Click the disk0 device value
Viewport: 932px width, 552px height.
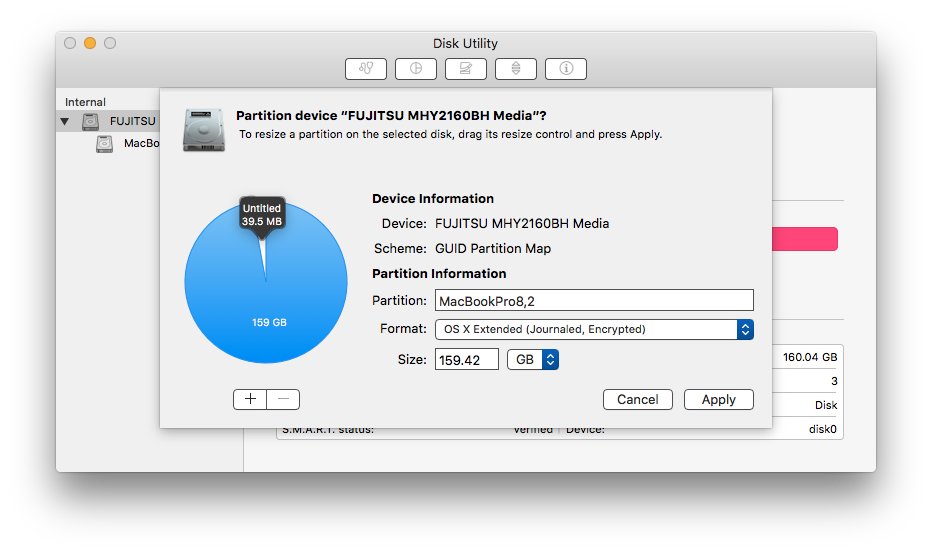coord(823,429)
